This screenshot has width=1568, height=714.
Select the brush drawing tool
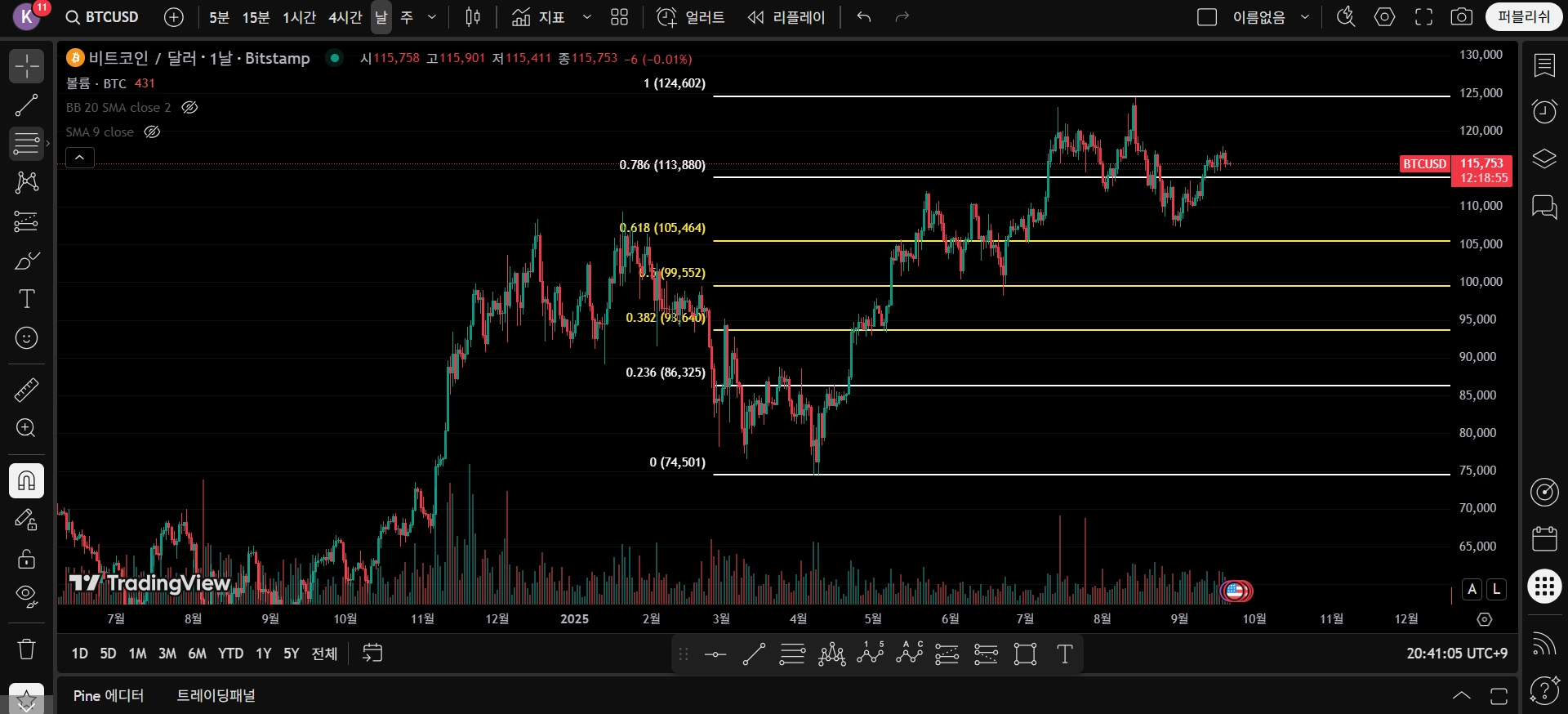pyautogui.click(x=26, y=261)
